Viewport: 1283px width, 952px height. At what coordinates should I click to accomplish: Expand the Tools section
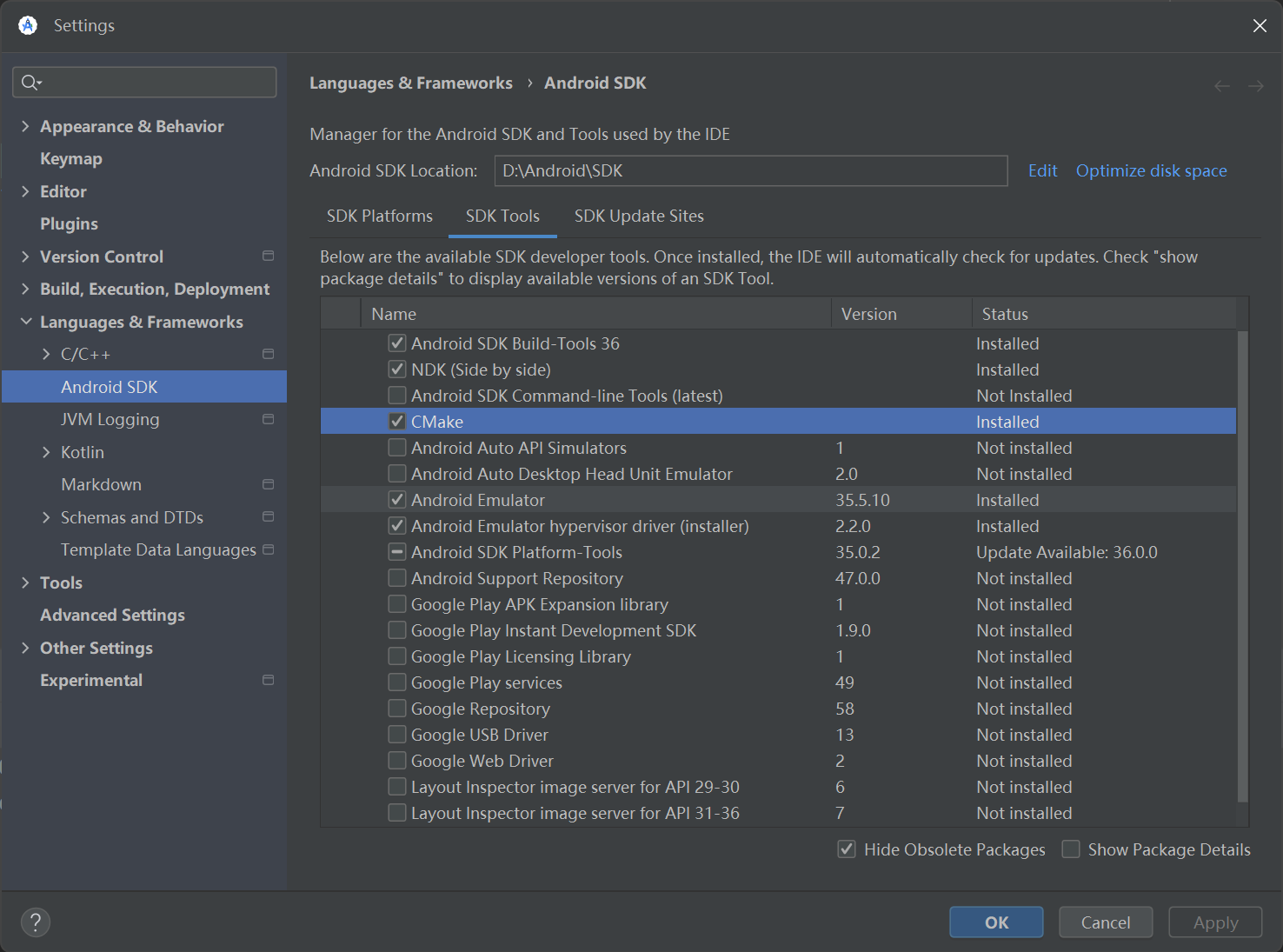[25, 583]
